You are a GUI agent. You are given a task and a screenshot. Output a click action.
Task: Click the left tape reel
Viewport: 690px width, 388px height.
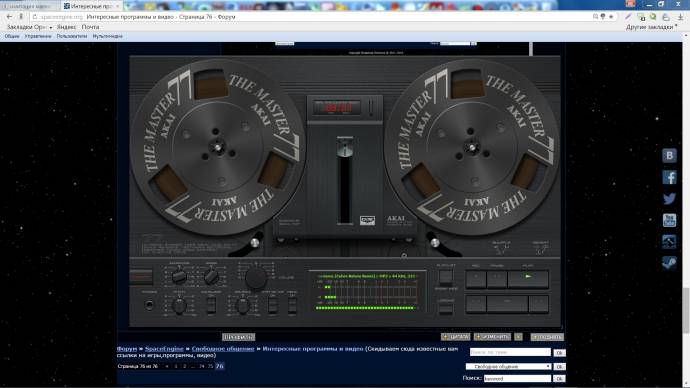tap(217, 147)
